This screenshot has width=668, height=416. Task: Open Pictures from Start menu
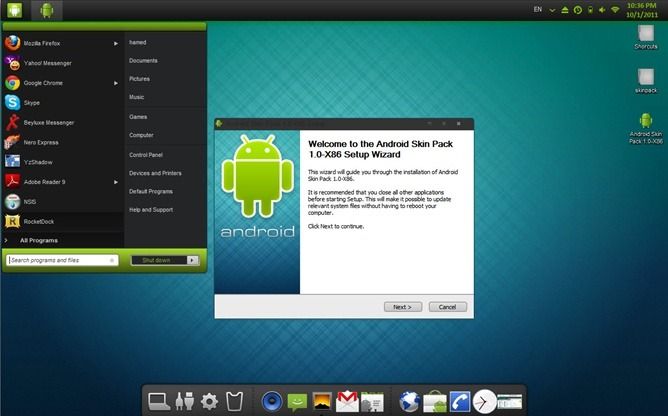[139, 79]
